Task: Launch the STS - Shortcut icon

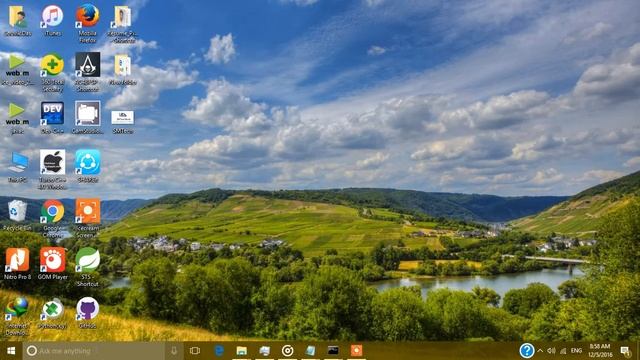Action: (87, 267)
